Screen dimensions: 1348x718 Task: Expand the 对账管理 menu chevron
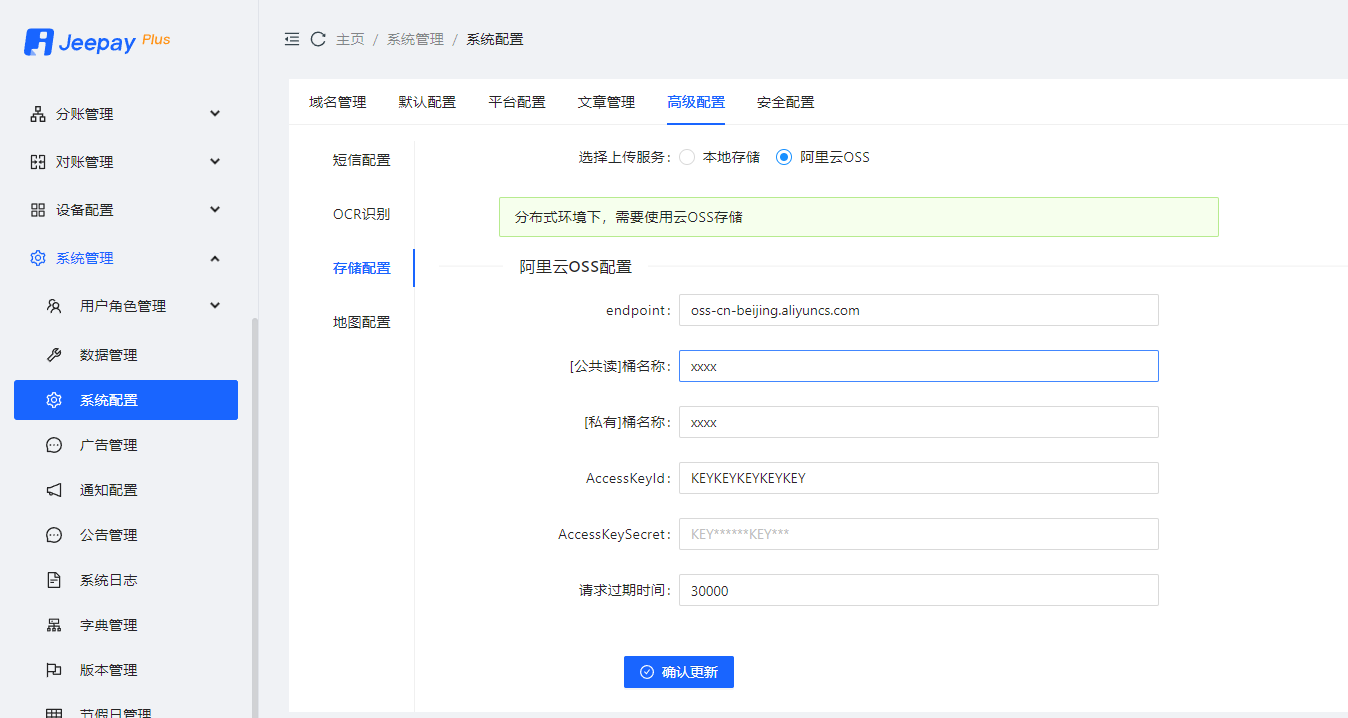tap(215, 162)
